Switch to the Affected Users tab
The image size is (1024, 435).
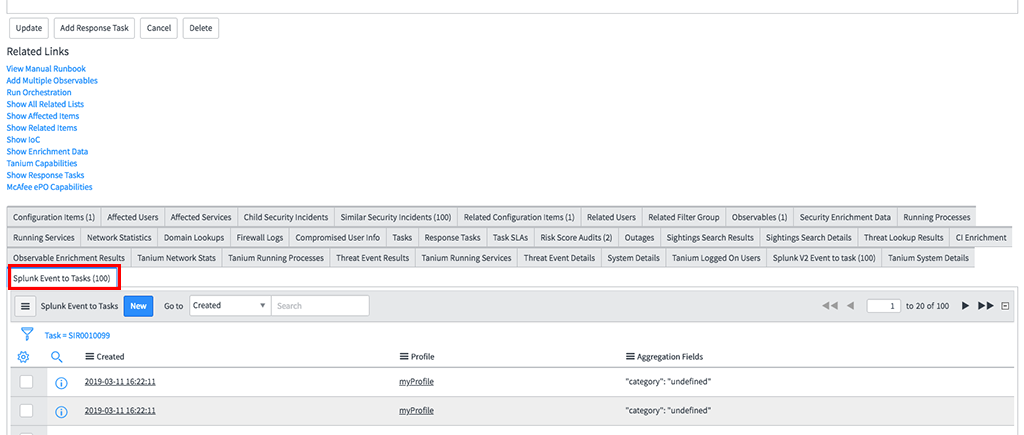tap(133, 217)
